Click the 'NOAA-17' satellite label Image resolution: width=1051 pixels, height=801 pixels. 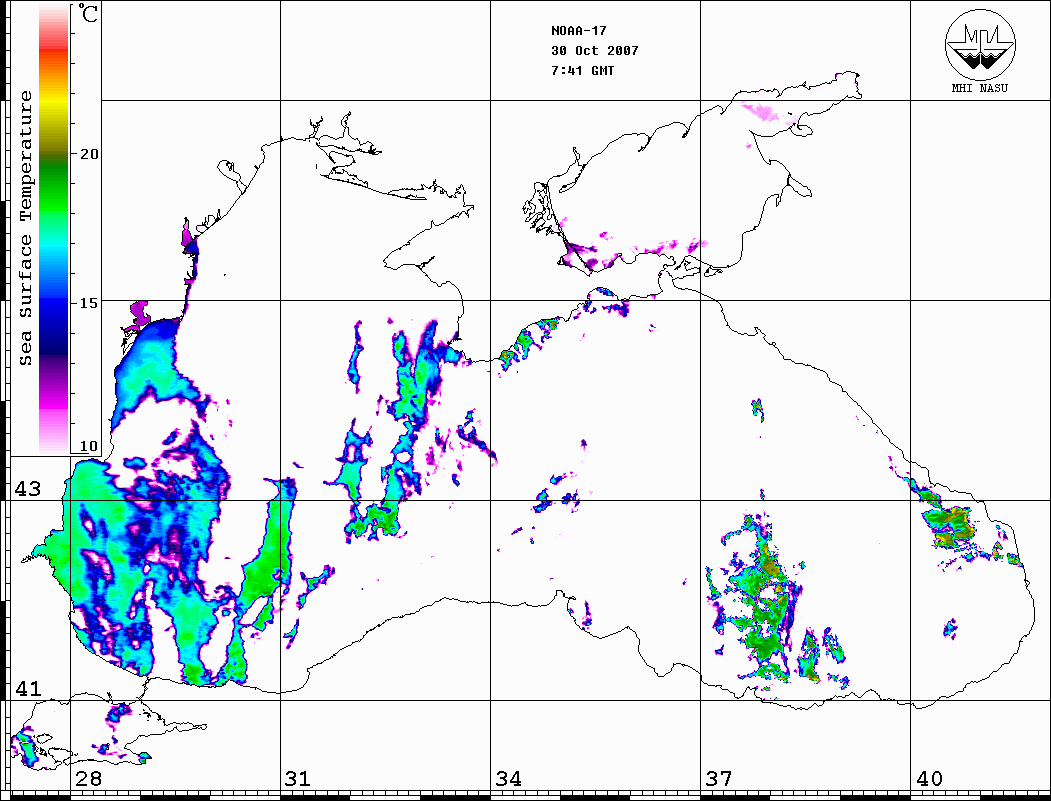(x=578, y=31)
